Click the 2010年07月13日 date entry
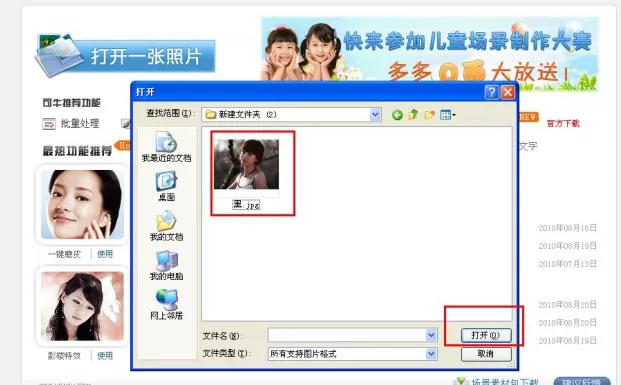Image resolution: width=621 pixels, height=385 pixels. [568, 264]
